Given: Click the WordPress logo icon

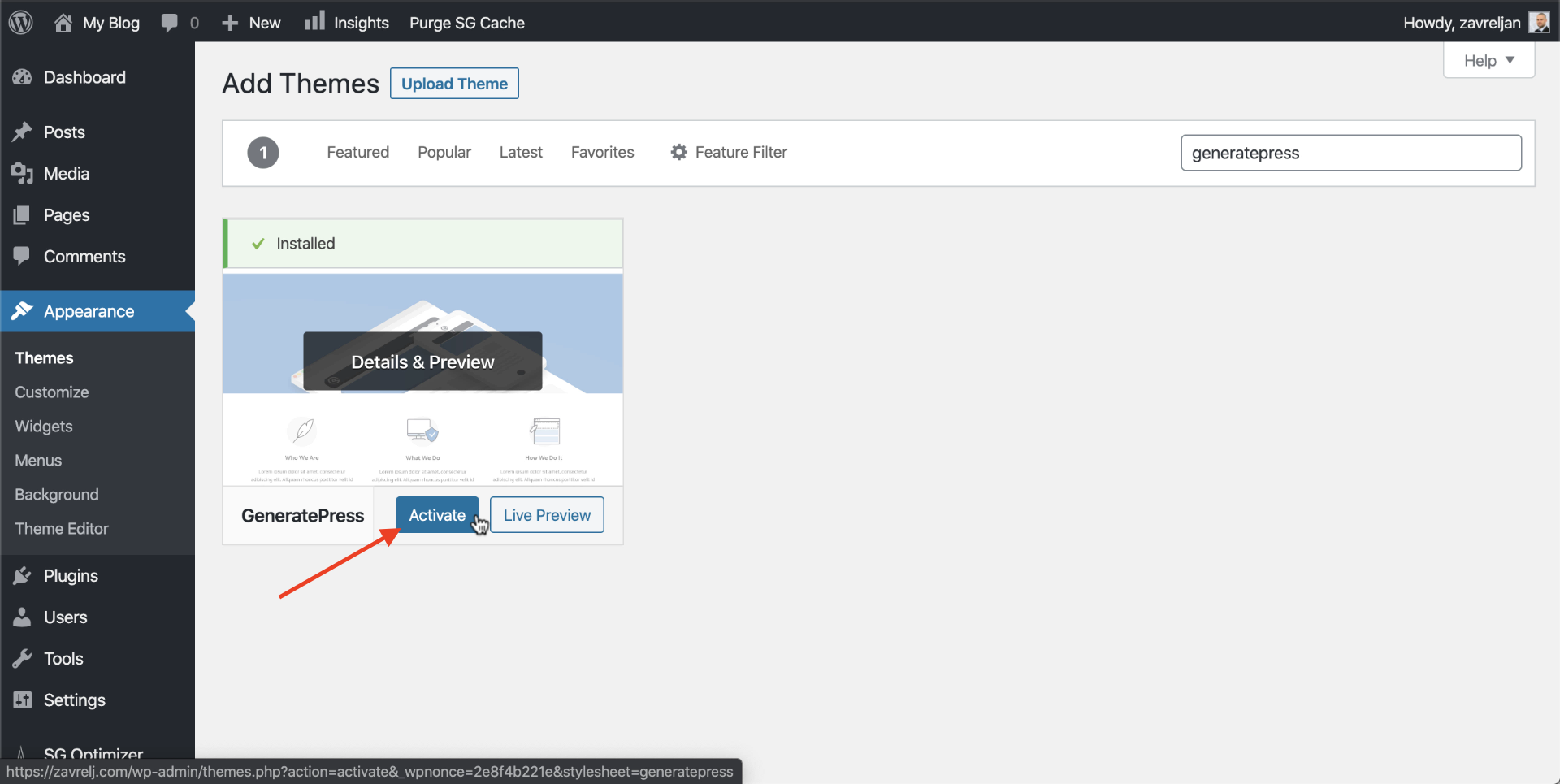Looking at the screenshot, I should 21,22.
